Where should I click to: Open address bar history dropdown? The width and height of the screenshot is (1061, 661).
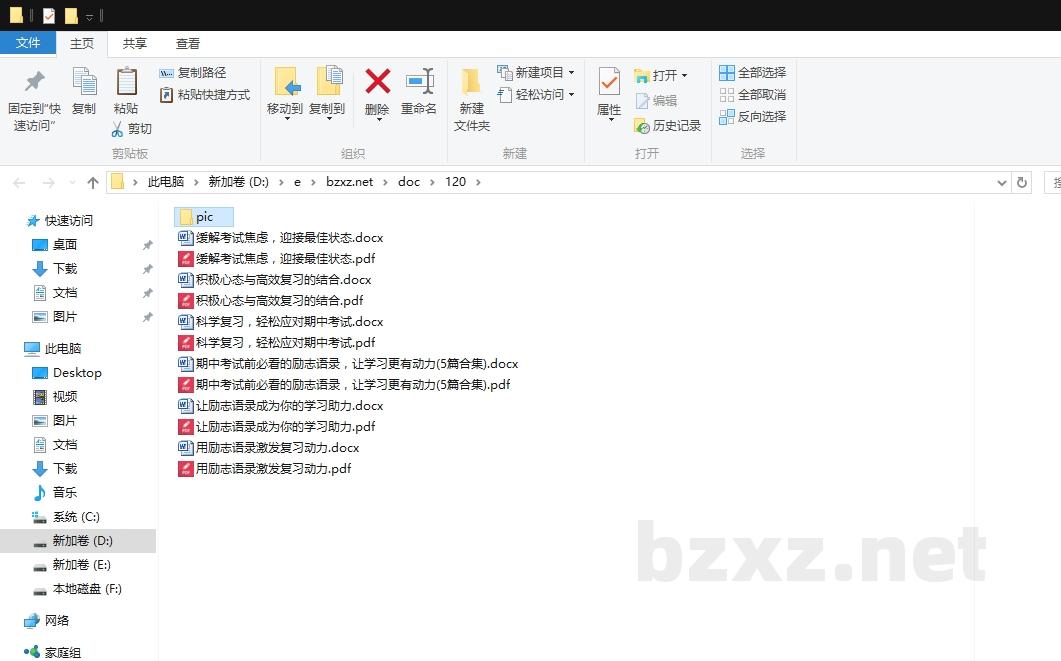pos(1002,182)
